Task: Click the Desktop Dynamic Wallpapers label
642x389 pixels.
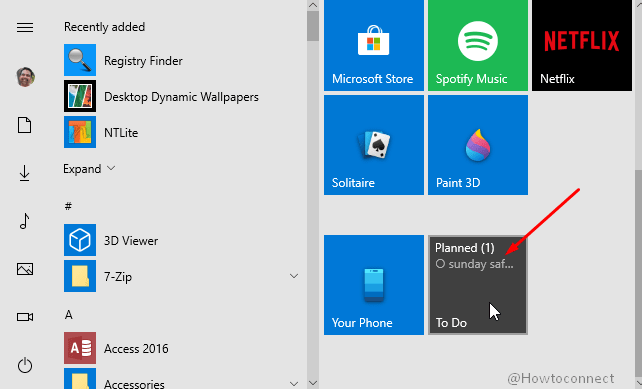Action: click(x=181, y=97)
